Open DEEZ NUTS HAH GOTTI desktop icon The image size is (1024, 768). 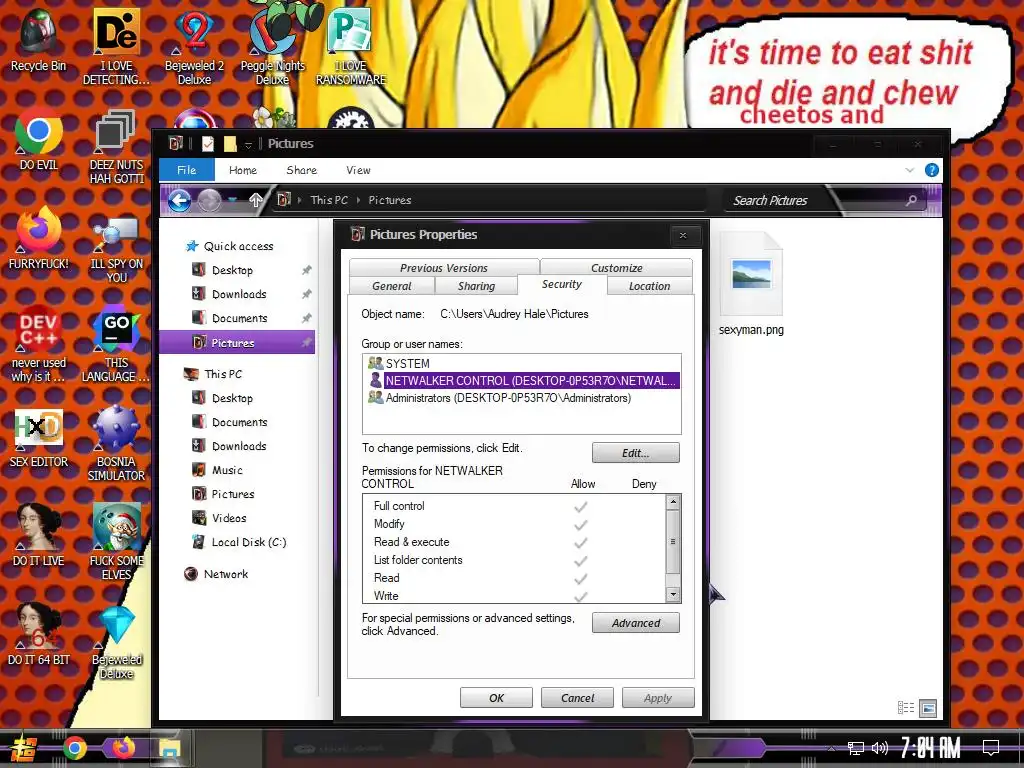(116, 146)
